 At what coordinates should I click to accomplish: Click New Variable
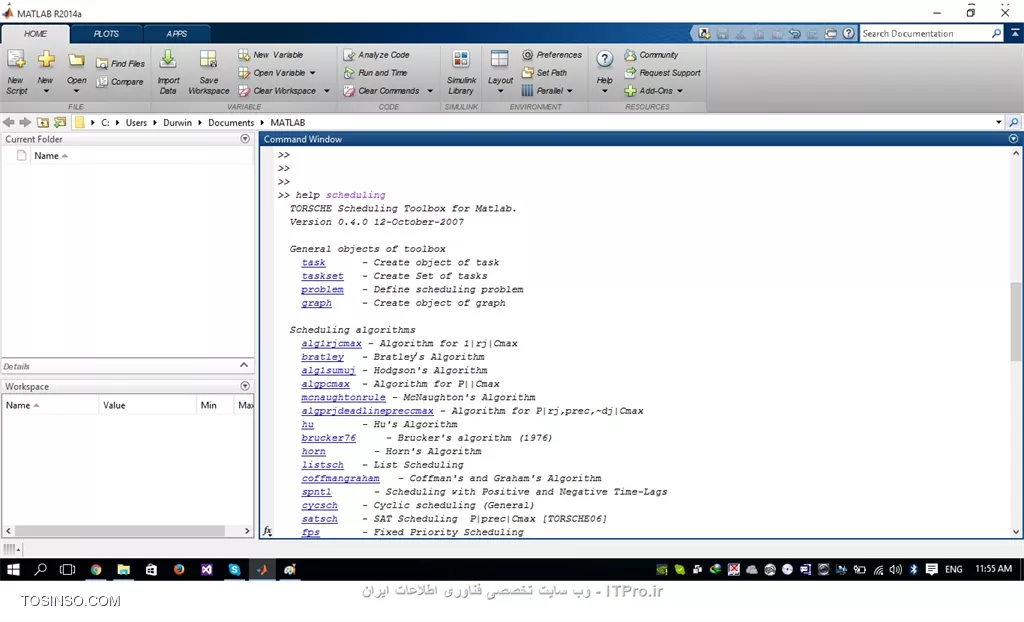[271, 55]
